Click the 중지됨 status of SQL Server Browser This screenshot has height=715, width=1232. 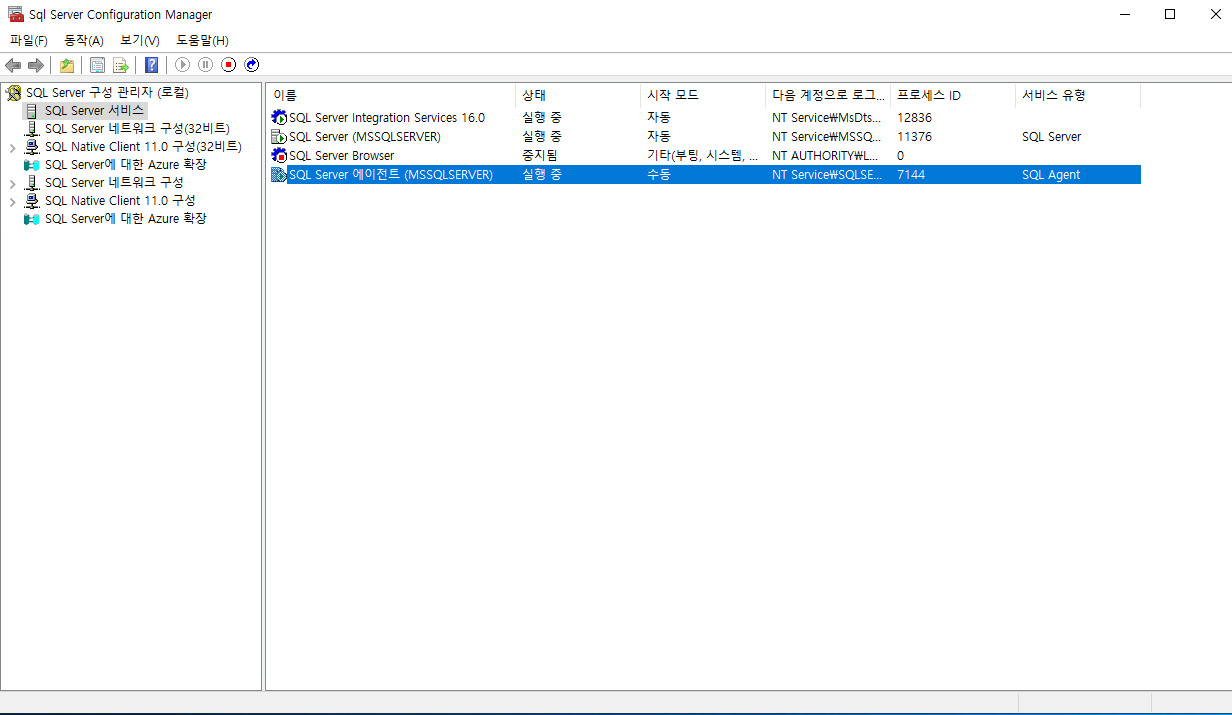point(540,156)
